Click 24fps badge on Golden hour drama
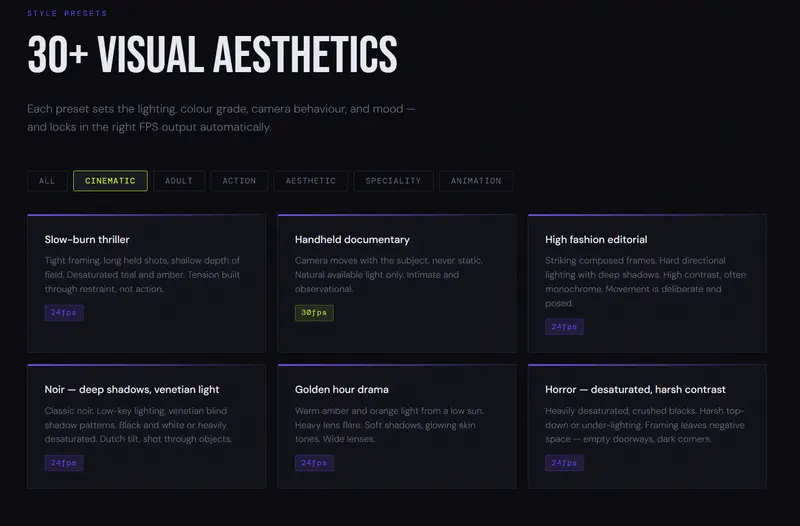The height and width of the screenshot is (526, 800). 314,463
